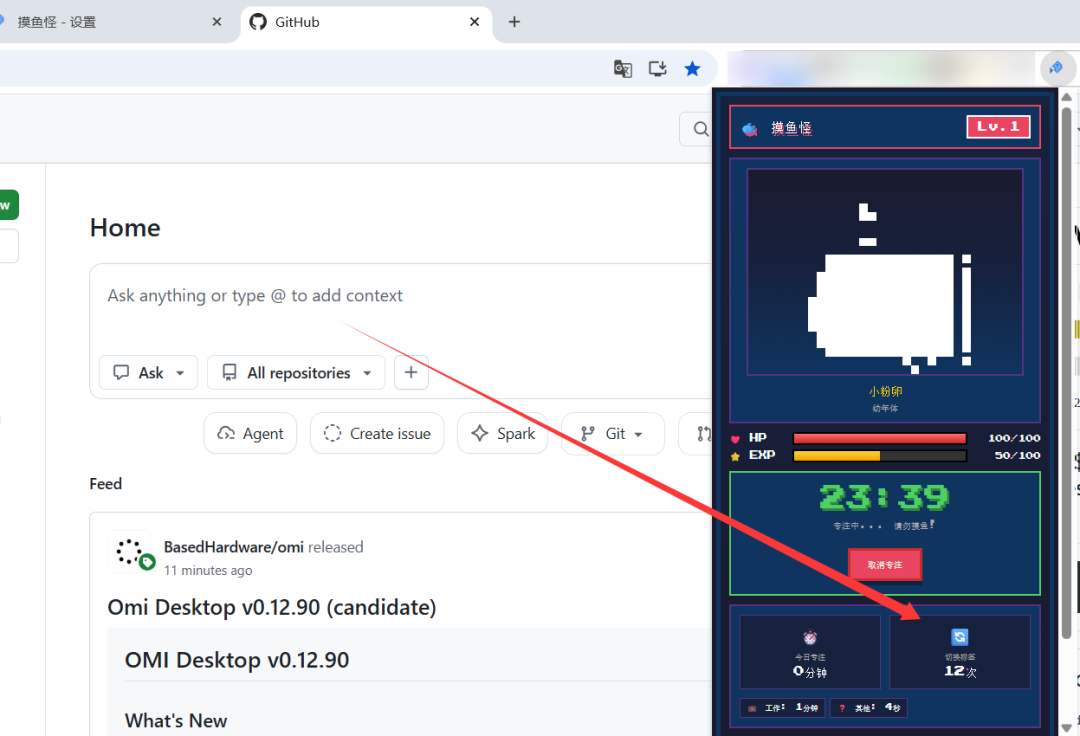The height and width of the screenshot is (736, 1080).
Task: Expand the Git dropdown button
Action: click(x=613, y=434)
